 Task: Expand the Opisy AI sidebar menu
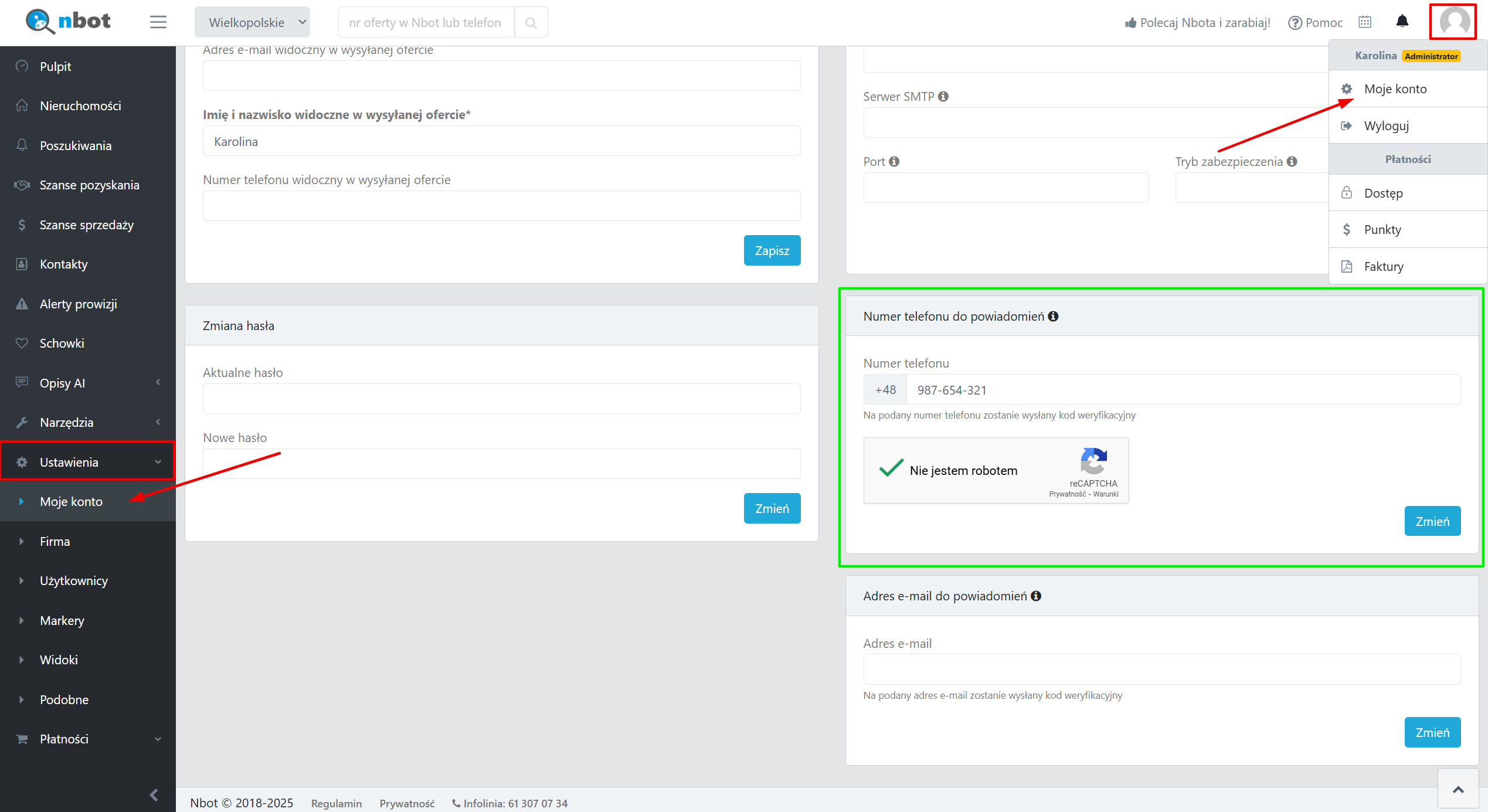(x=88, y=383)
